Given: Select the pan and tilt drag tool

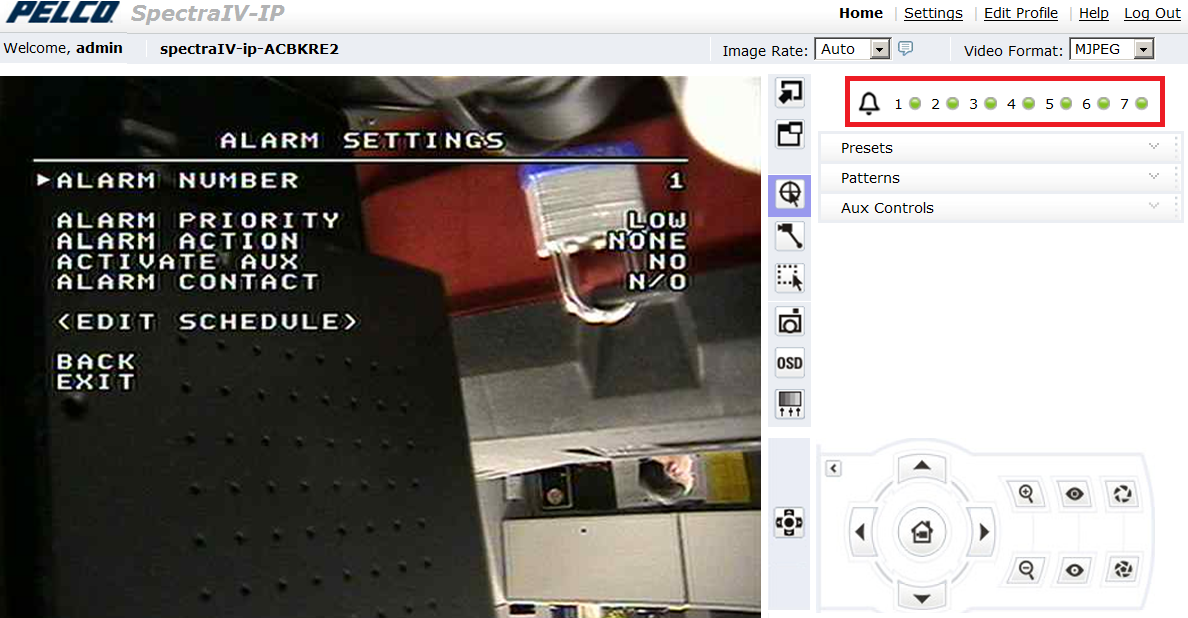Looking at the screenshot, I should click(x=789, y=236).
